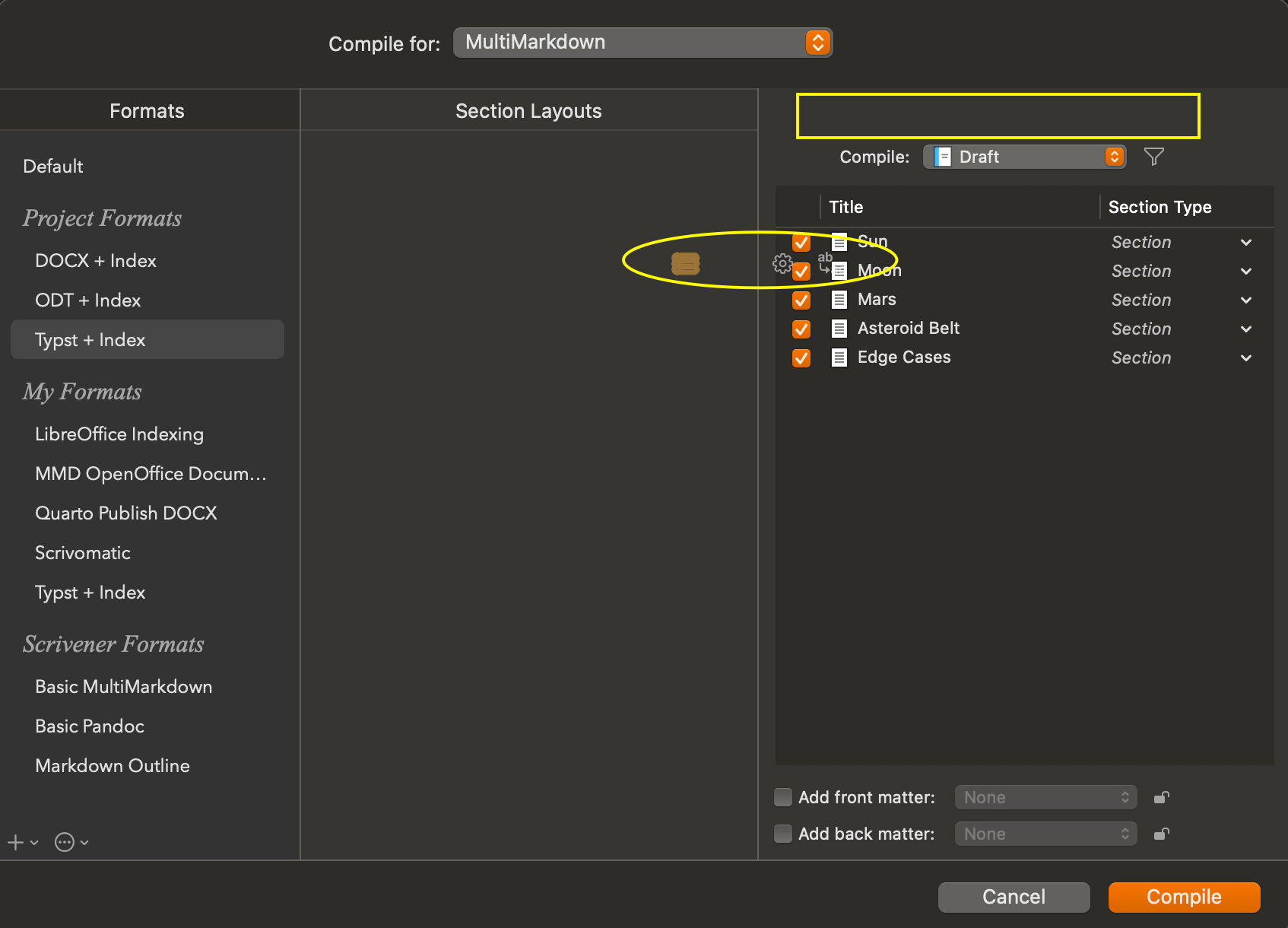Uncheck the Mars document checkbox

click(x=801, y=300)
